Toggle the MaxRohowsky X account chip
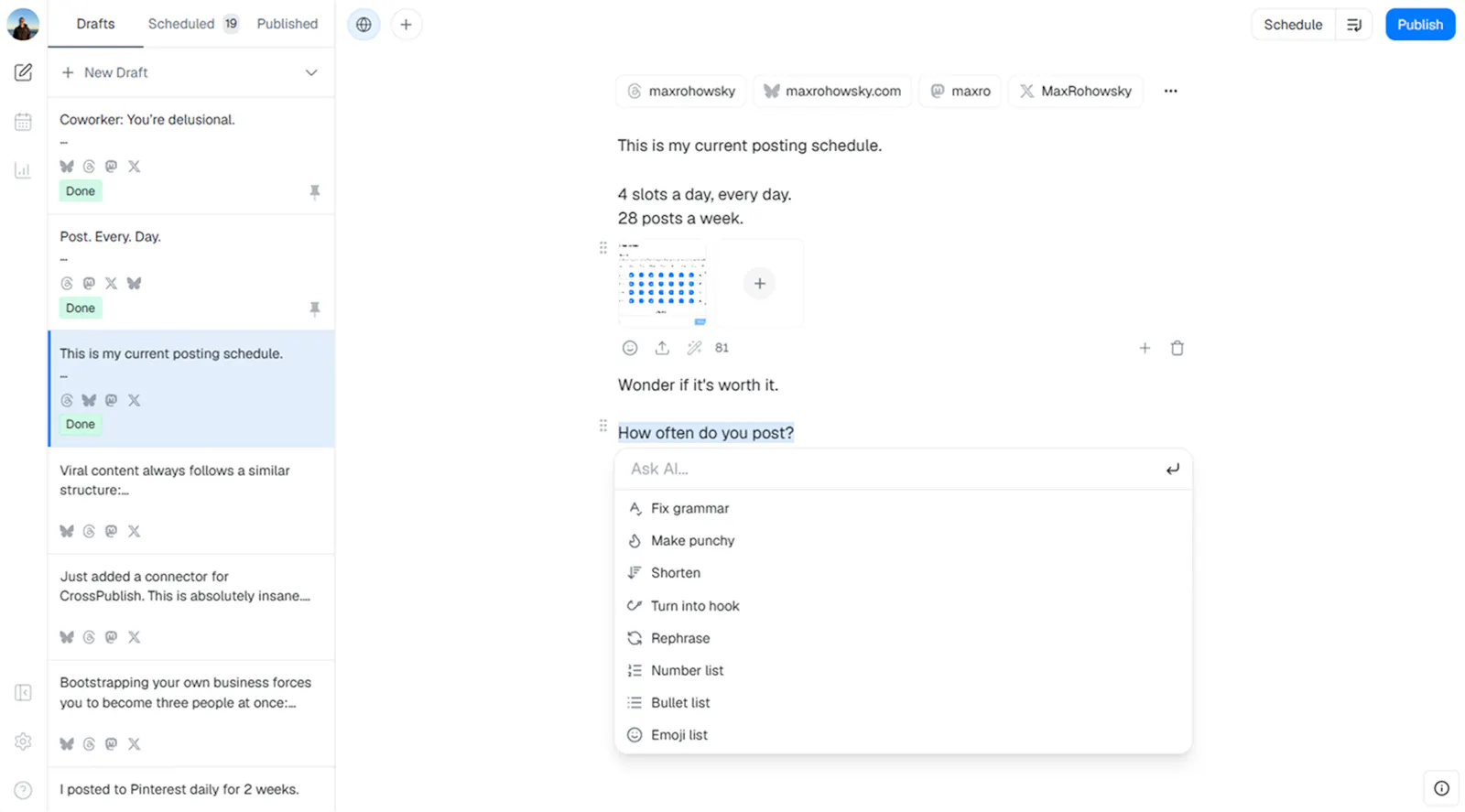The image size is (1465, 812). 1076,91
